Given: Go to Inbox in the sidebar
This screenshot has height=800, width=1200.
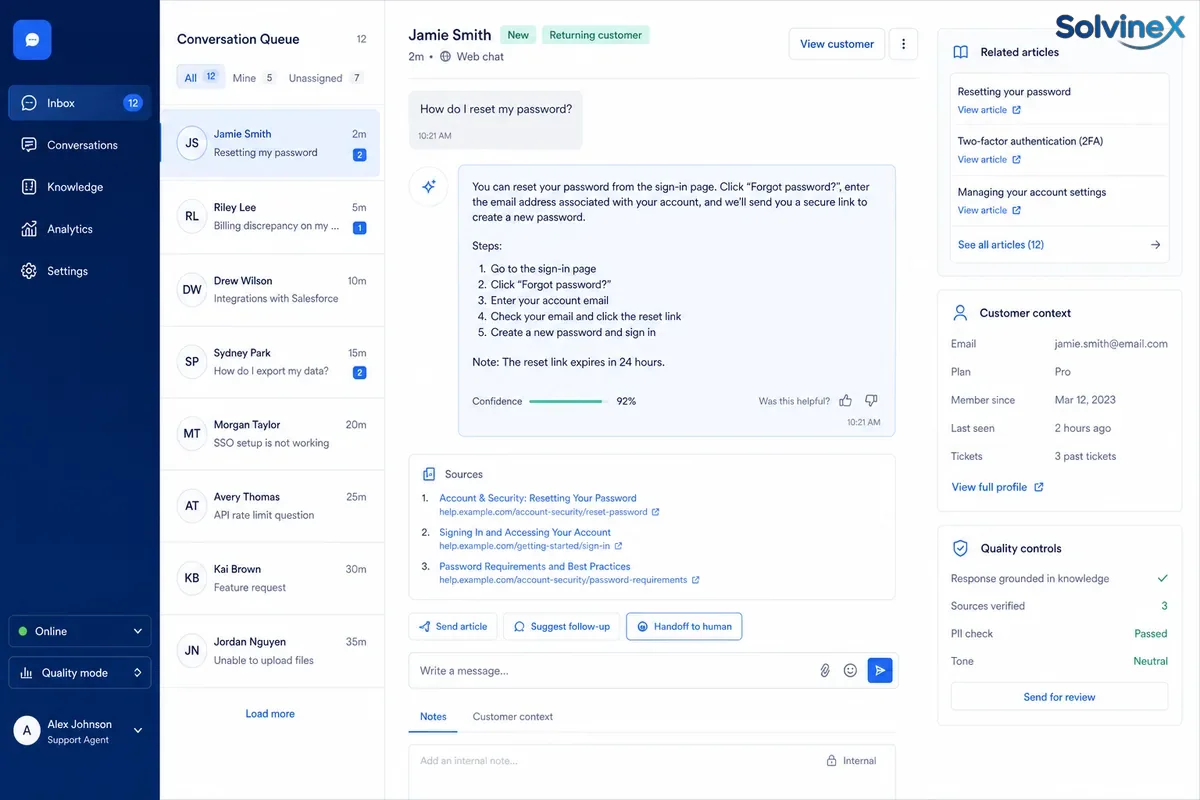Looking at the screenshot, I should 80,103.
